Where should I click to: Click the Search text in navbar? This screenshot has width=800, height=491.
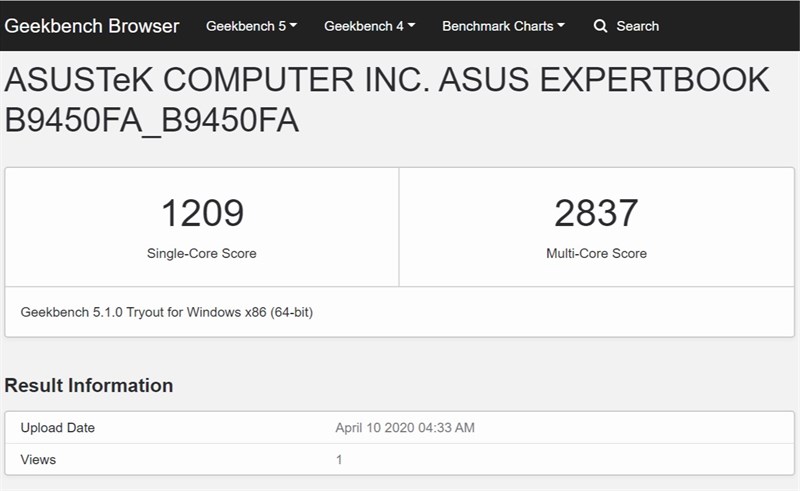[x=637, y=26]
